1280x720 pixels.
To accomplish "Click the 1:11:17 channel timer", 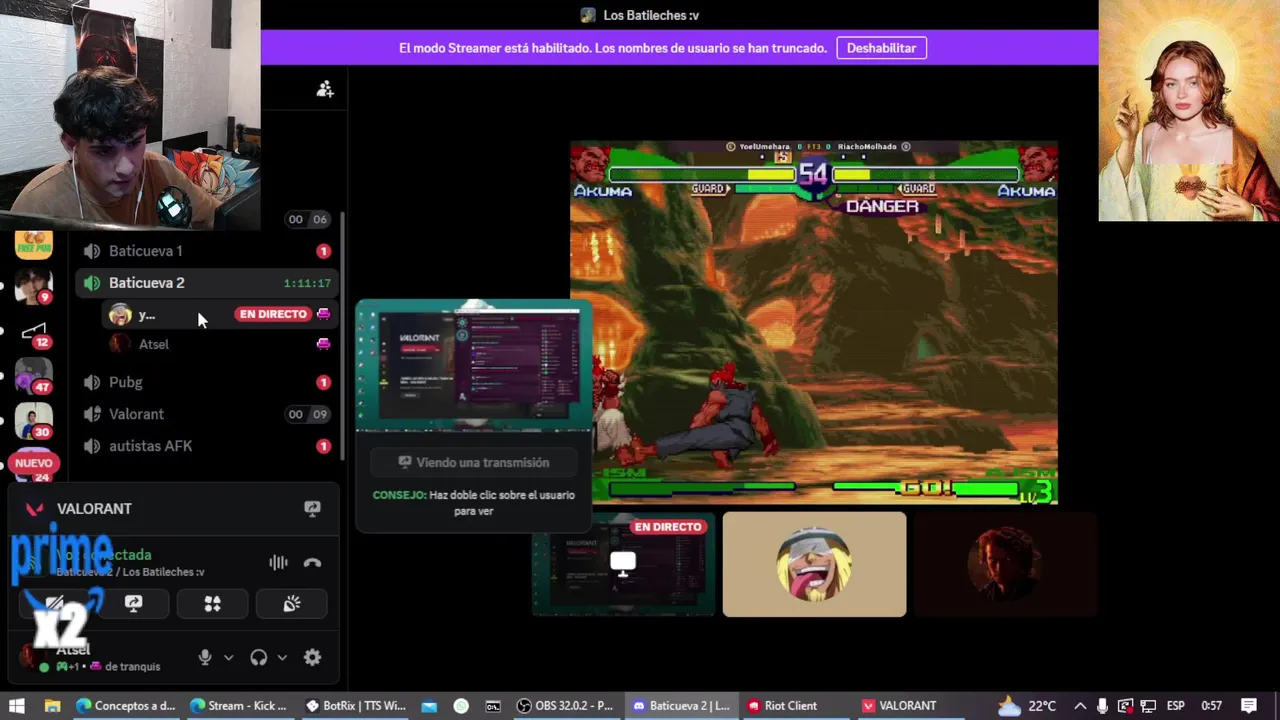I will (x=307, y=284).
